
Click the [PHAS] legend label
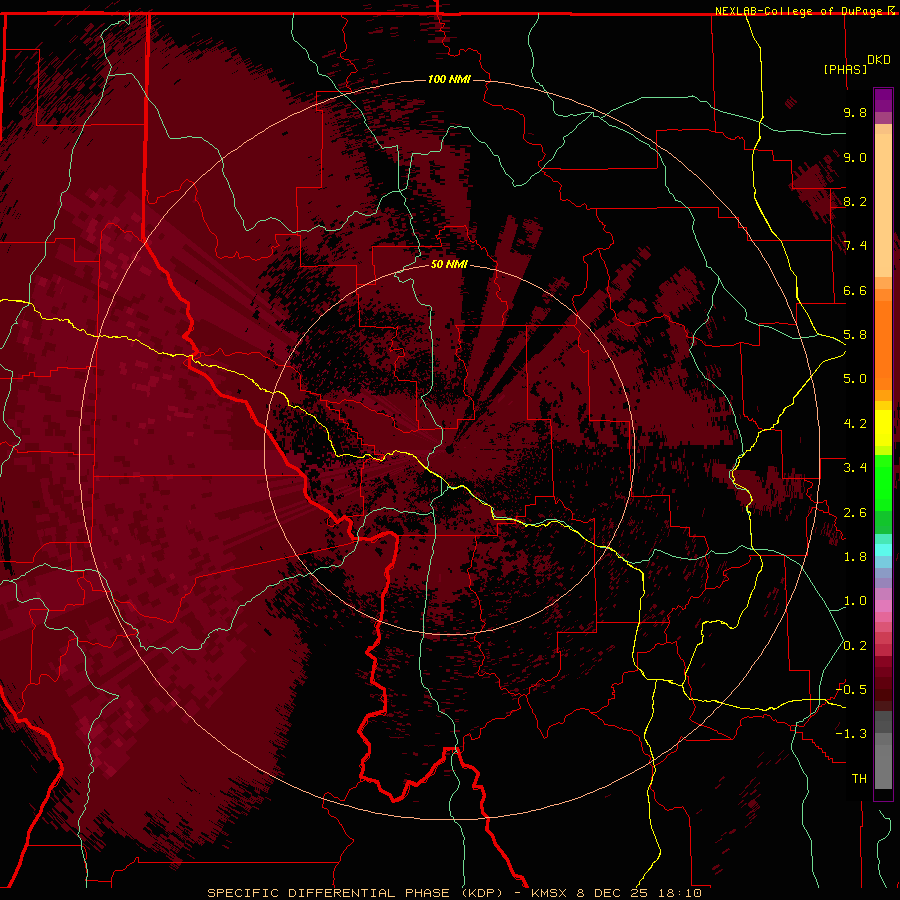tap(845, 69)
